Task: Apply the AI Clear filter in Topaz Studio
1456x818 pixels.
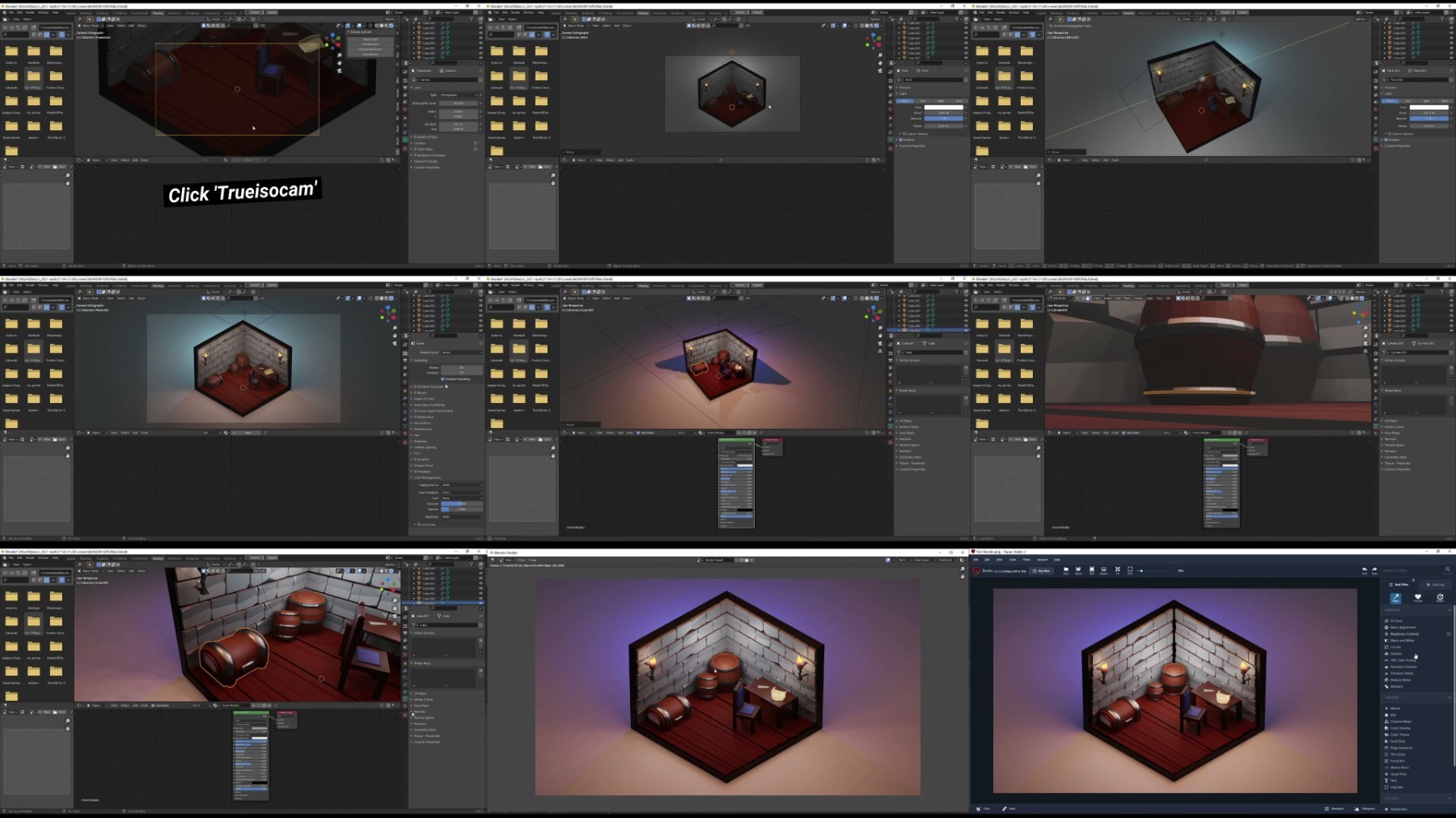Action: point(1396,621)
